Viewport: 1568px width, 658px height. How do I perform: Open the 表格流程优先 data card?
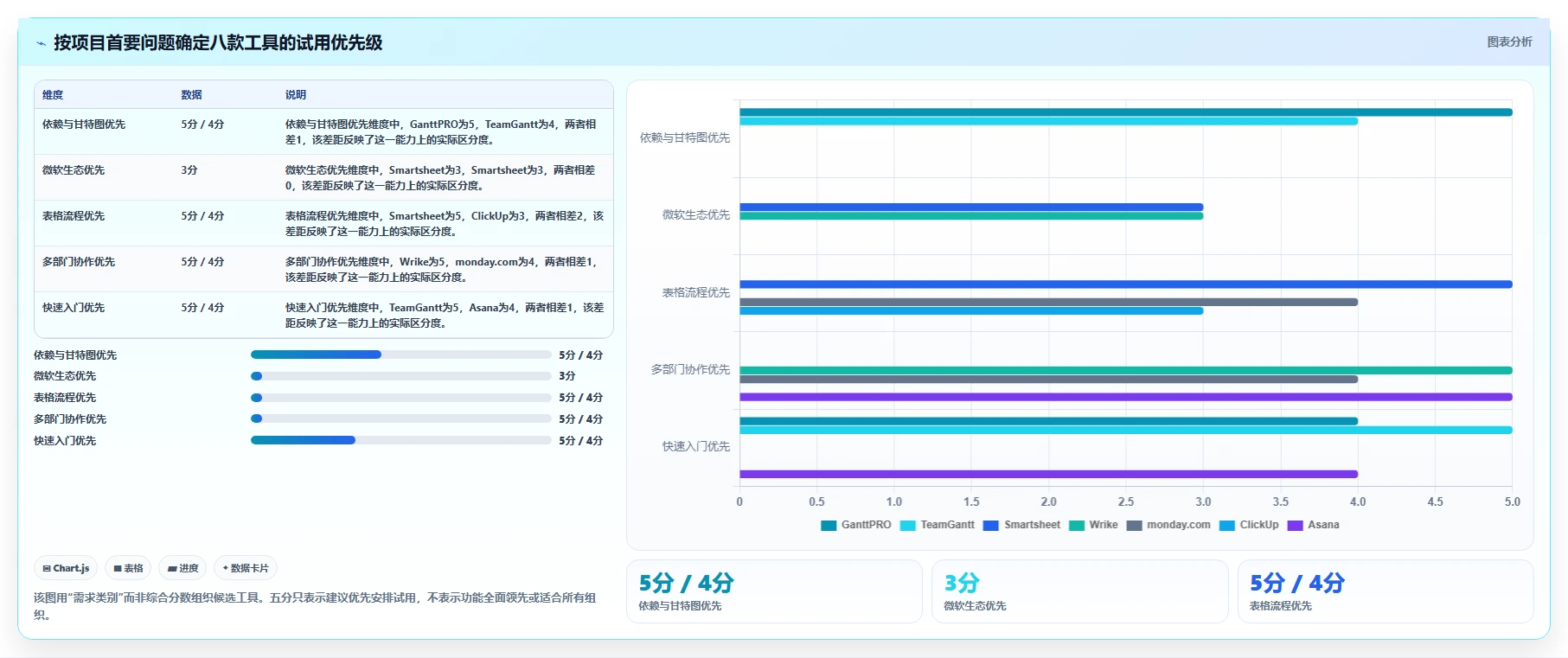1386,591
